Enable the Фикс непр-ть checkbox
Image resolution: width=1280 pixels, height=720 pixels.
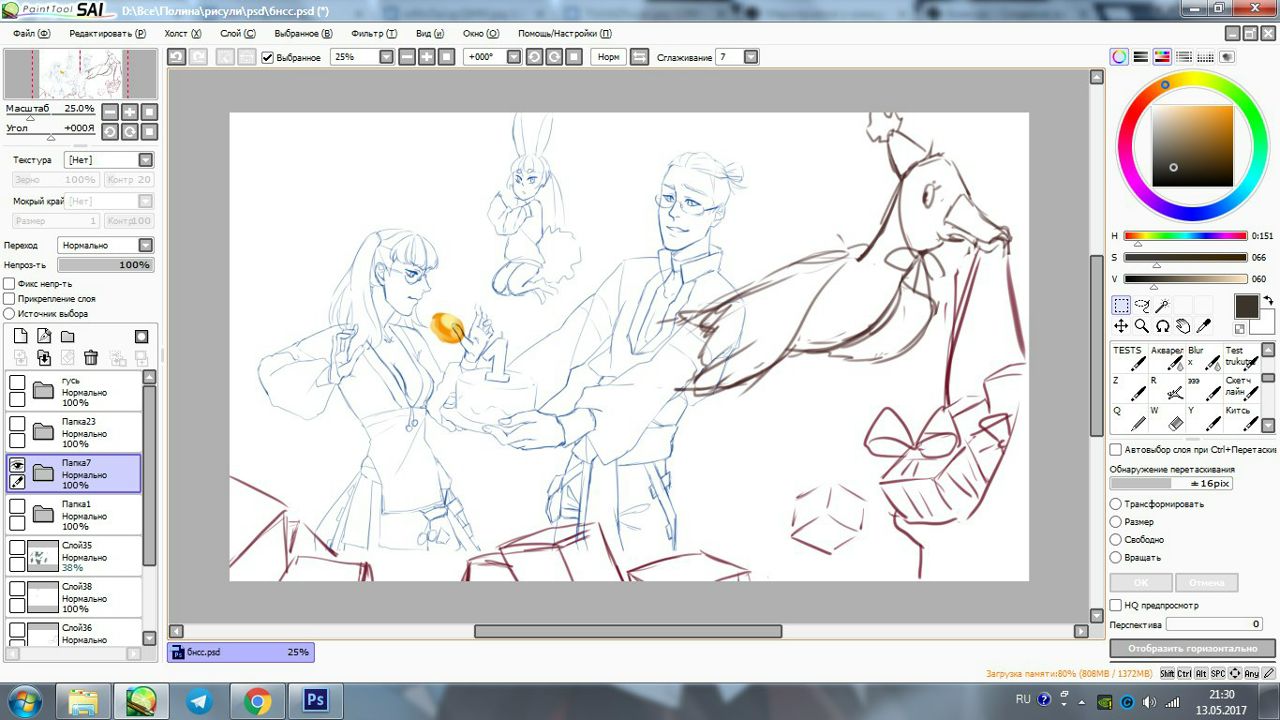10,284
